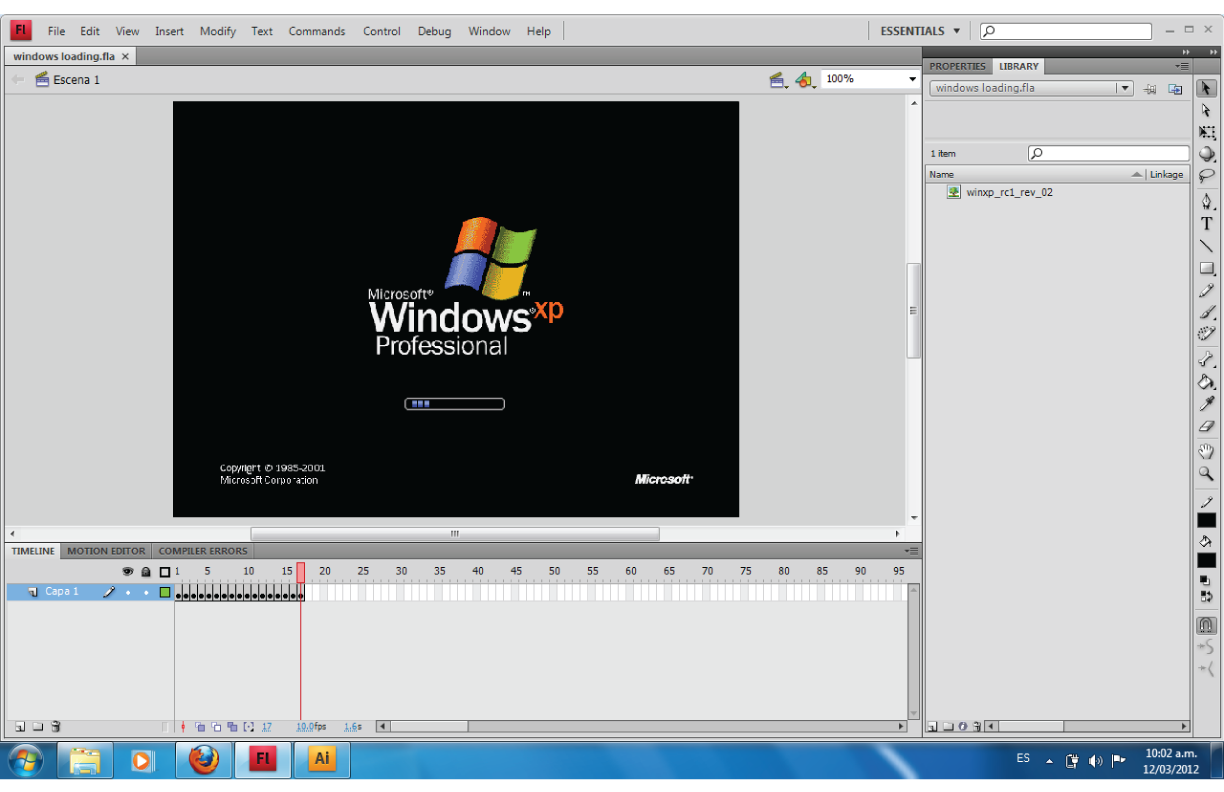1224x792 pixels.
Task: Show Capa 1 as outlines only
Action: pos(165,593)
